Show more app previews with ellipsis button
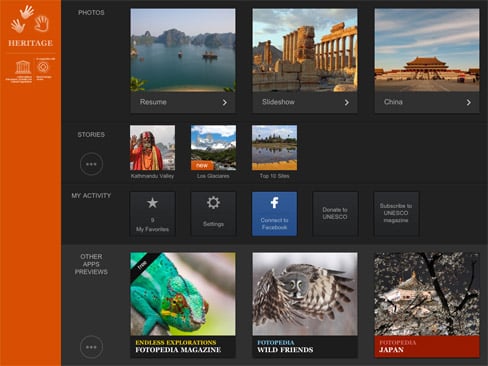The height and width of the screenshot is (366, 488). [x=91, y=347]
